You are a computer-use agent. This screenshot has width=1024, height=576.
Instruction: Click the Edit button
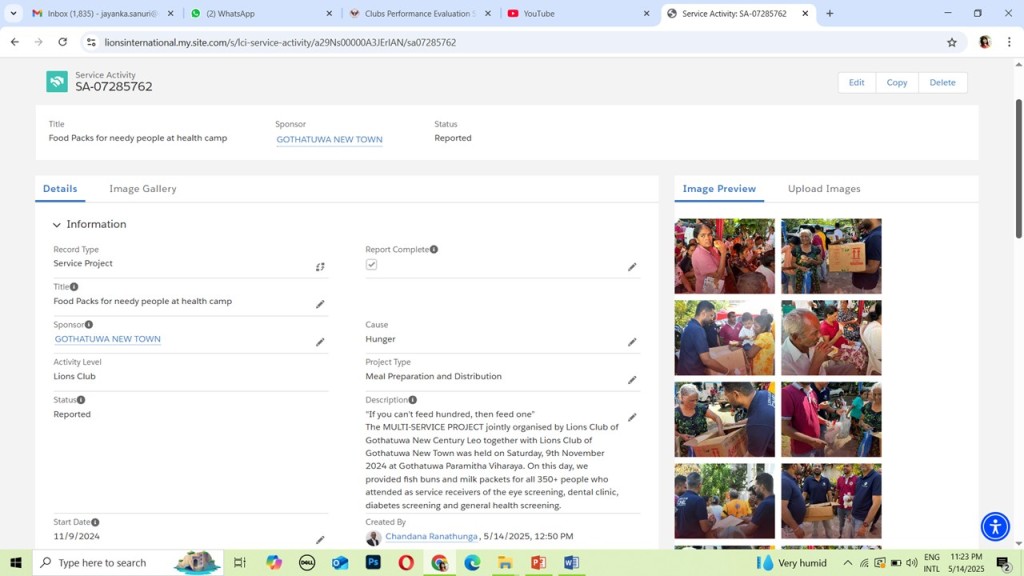tap(856, 82)
